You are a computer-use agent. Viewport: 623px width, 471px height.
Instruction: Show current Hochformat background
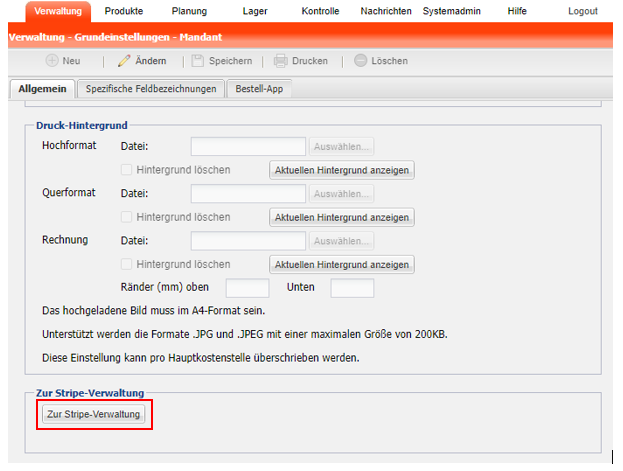(341, 170)
